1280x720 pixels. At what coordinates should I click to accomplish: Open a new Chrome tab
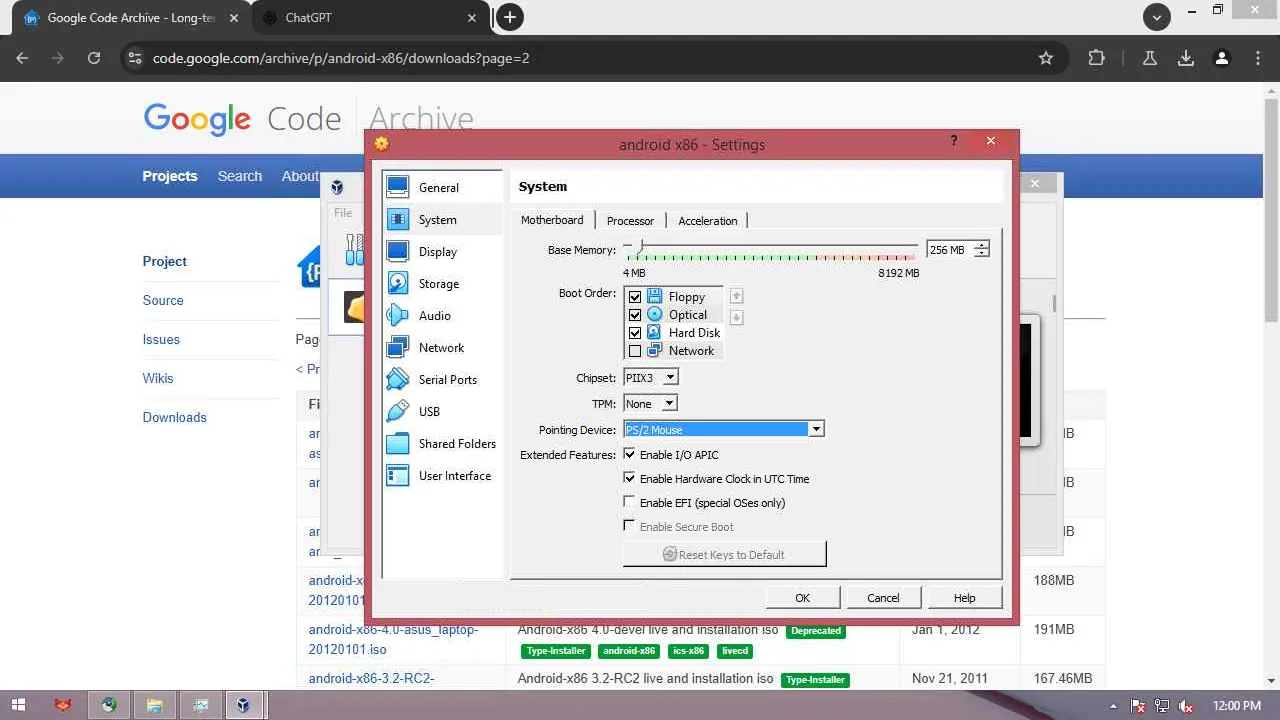(510, 17)
